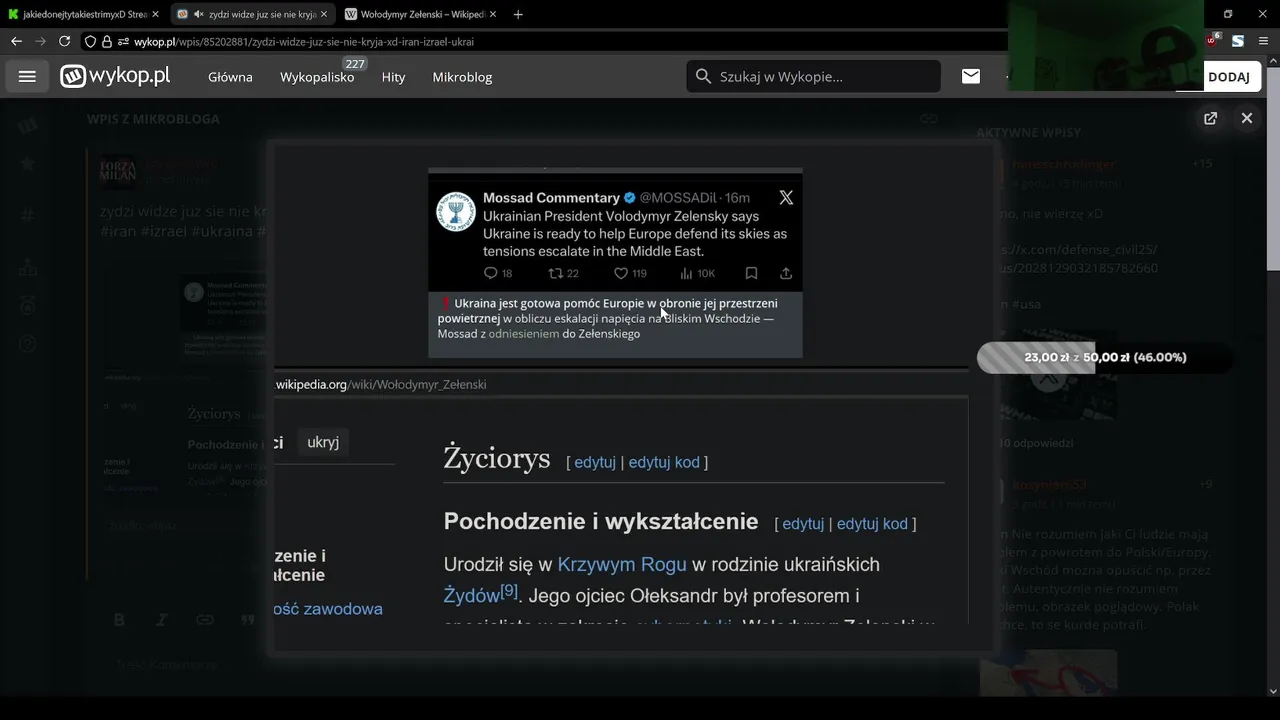Open the mail messages icon
This screenshot has width=1280, height=720.
pos(971,76)
